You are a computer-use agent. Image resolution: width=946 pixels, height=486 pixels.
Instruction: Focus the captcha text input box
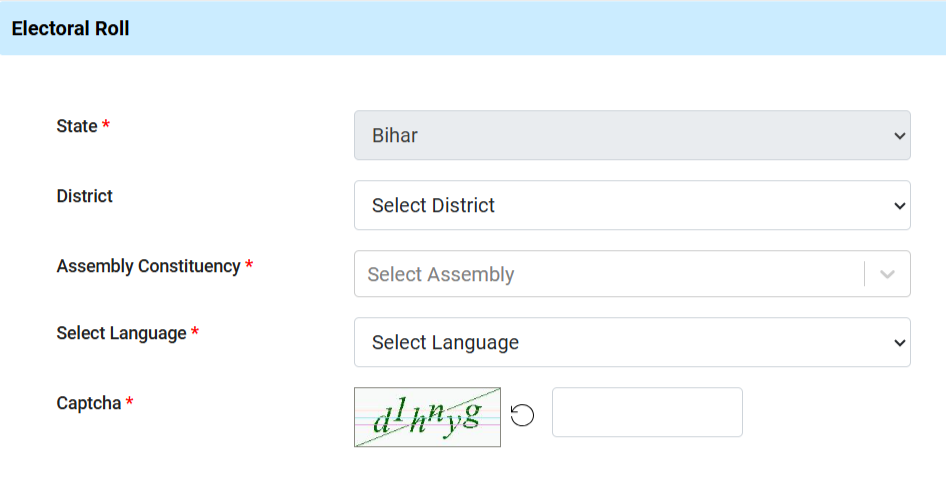[647, 412]
